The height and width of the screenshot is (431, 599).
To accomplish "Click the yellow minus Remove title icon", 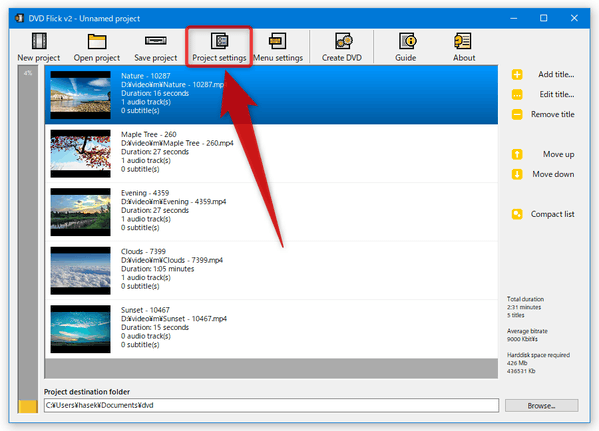I will coord(517,114).
